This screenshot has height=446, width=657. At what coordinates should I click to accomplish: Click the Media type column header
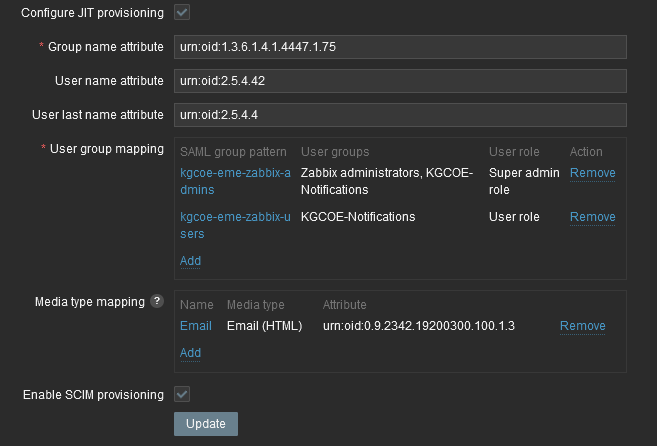pyautogui.click(x=256, y=305)
